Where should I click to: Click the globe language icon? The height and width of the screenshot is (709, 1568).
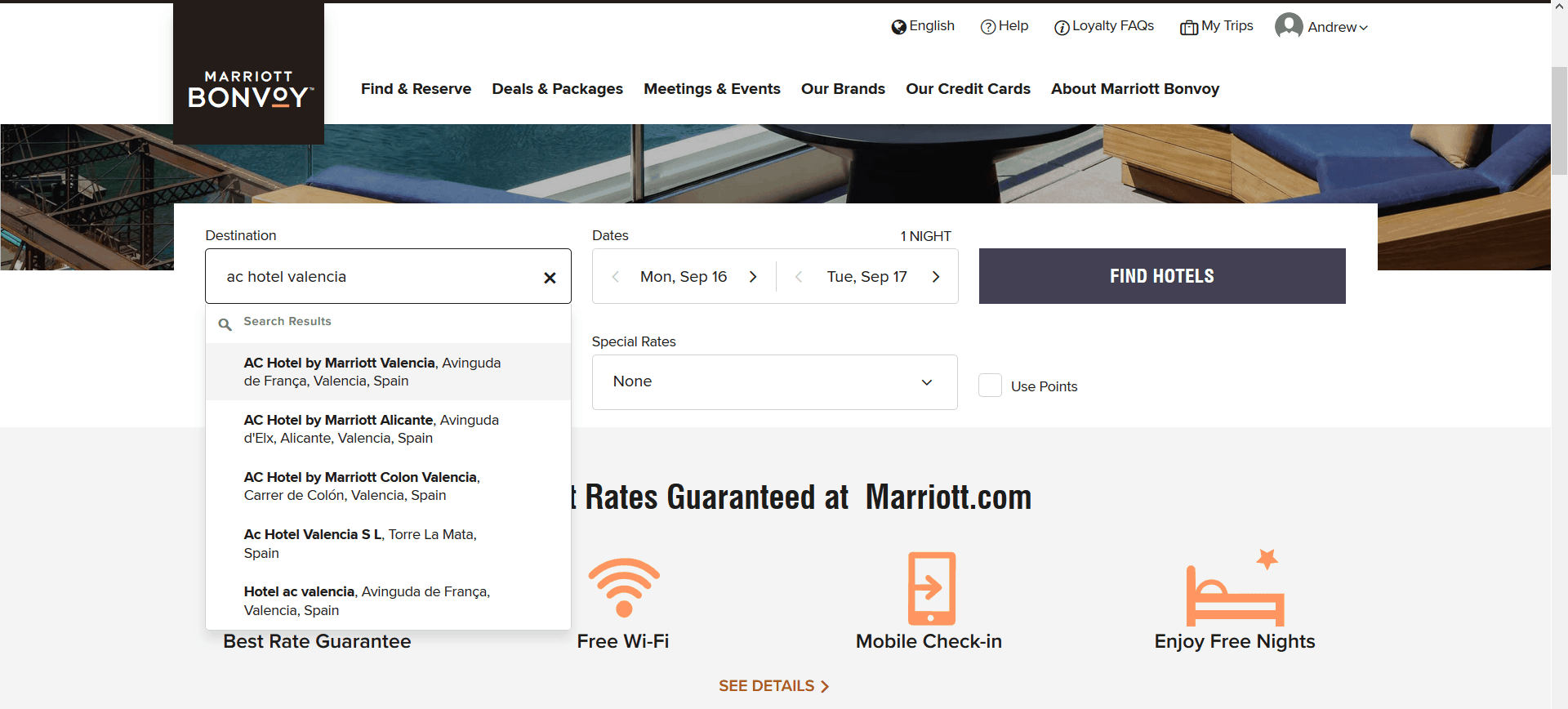[x=898, y=27]
